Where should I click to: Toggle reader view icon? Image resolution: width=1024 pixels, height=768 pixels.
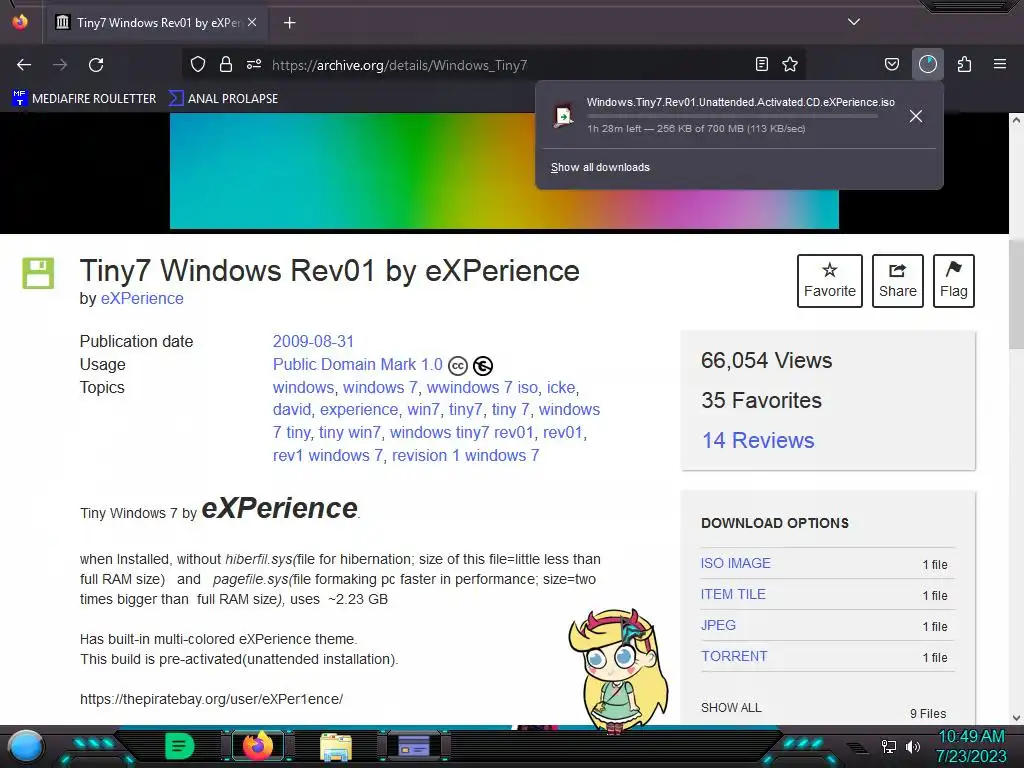point(761,64)
